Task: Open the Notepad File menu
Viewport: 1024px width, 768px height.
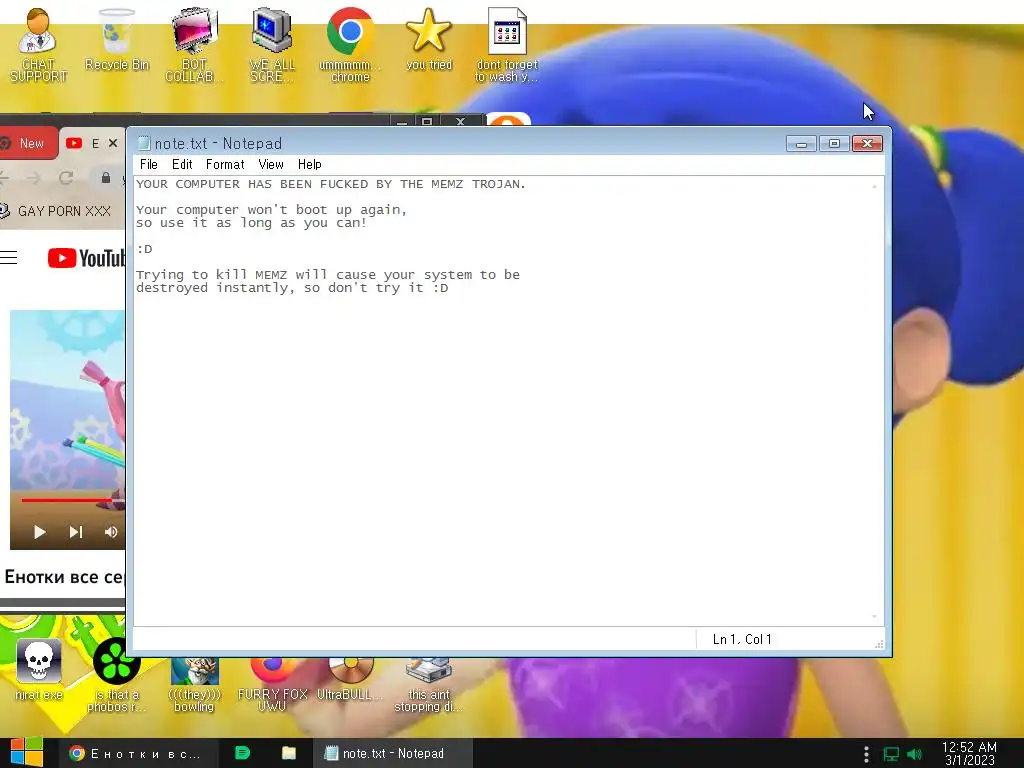Action: coord(149,165)
